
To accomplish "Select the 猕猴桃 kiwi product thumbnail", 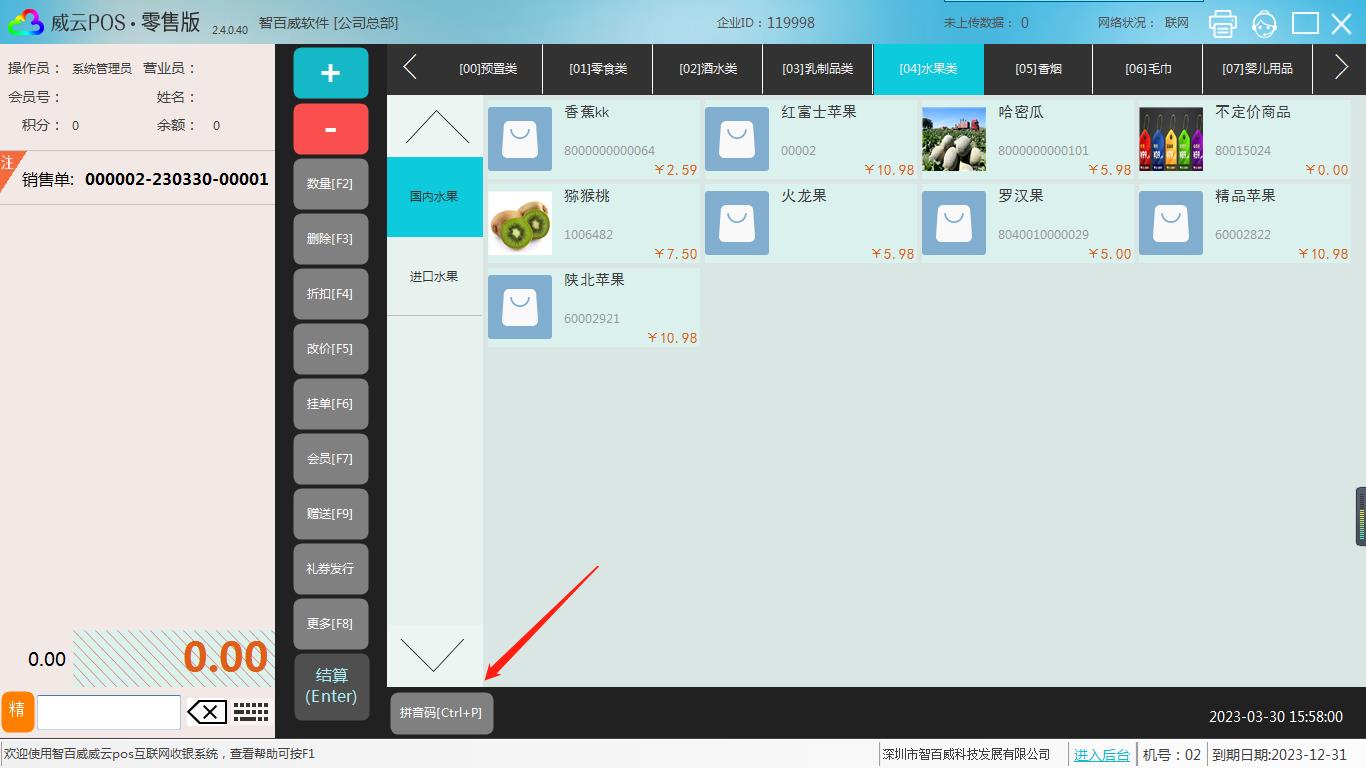I will pos(520,223).
